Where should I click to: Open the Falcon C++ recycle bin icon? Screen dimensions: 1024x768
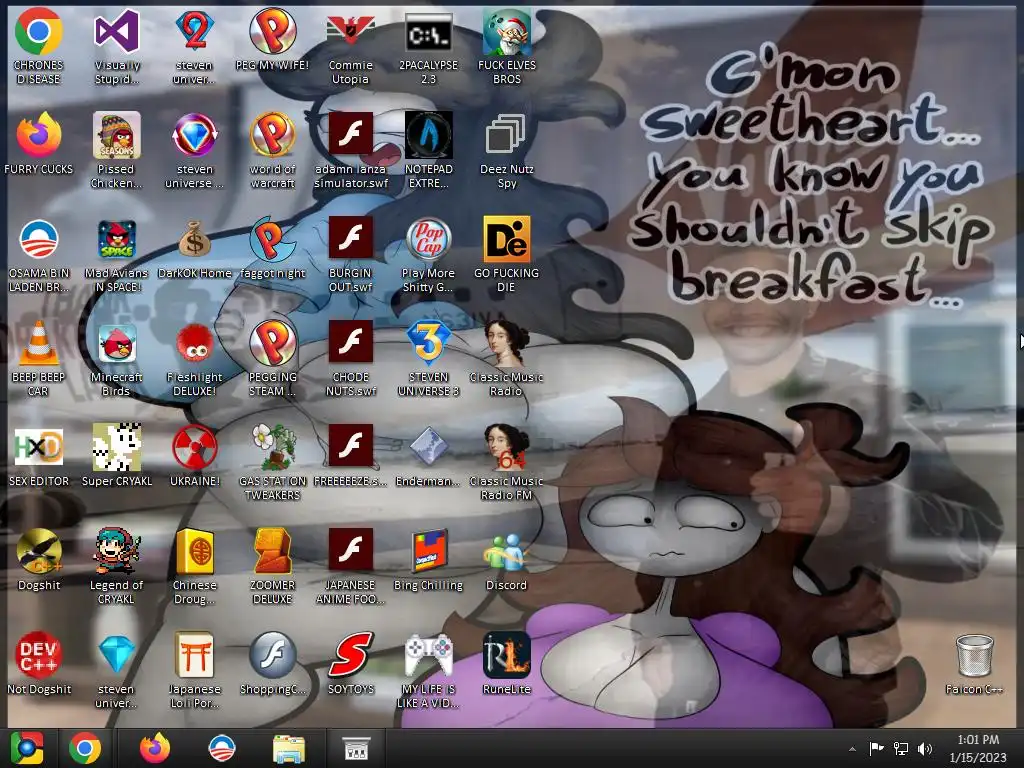tap(974, 654)
